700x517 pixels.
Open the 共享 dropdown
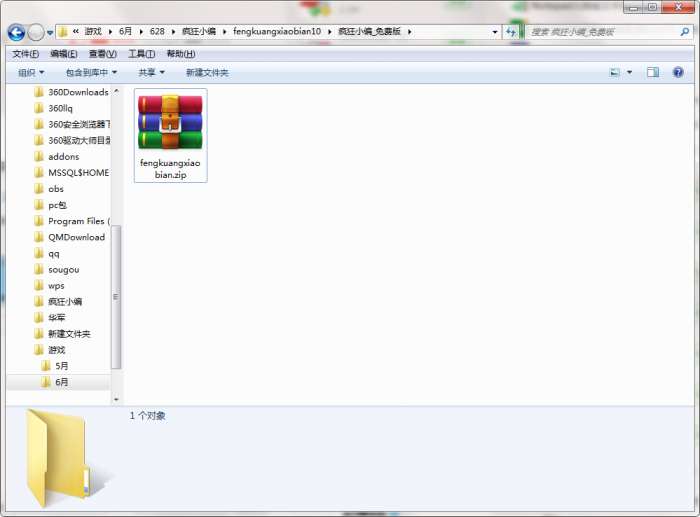[151, 72]
